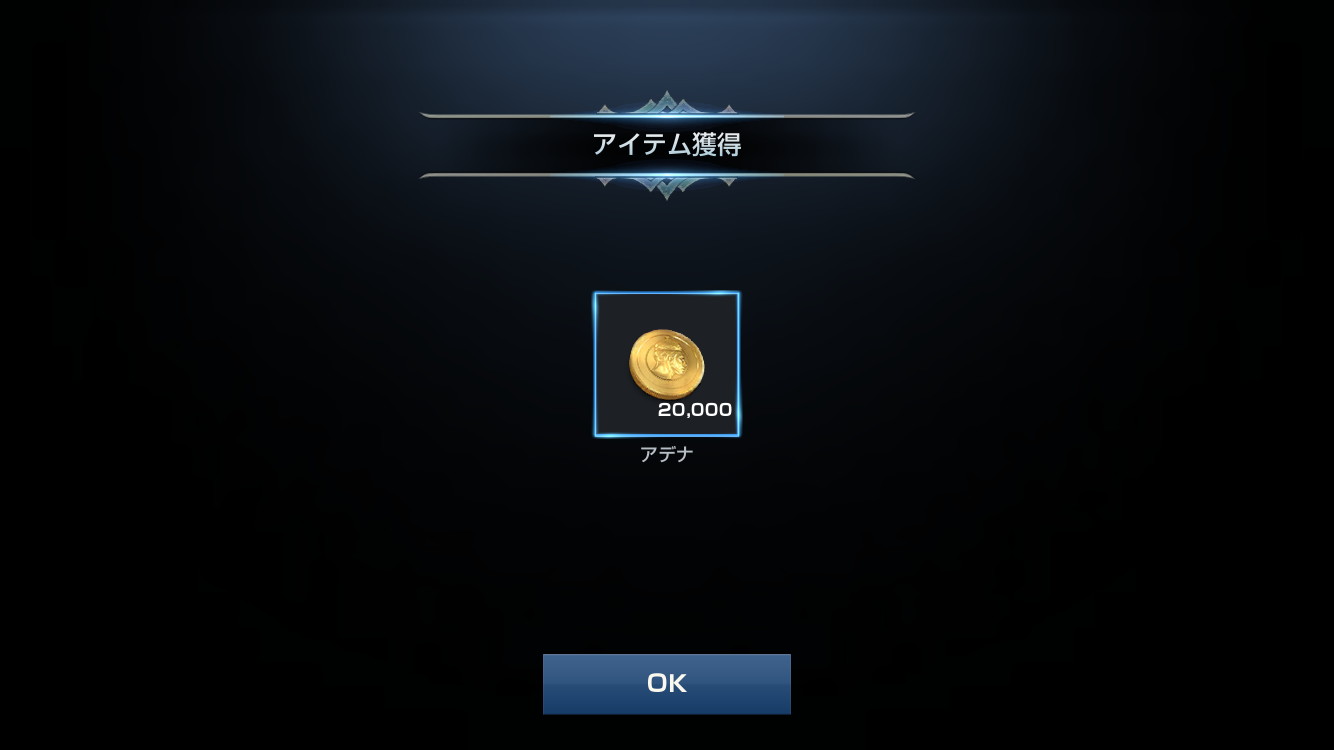
Task: Click the left tip of the lower banner line
Action: coord(426,175)
